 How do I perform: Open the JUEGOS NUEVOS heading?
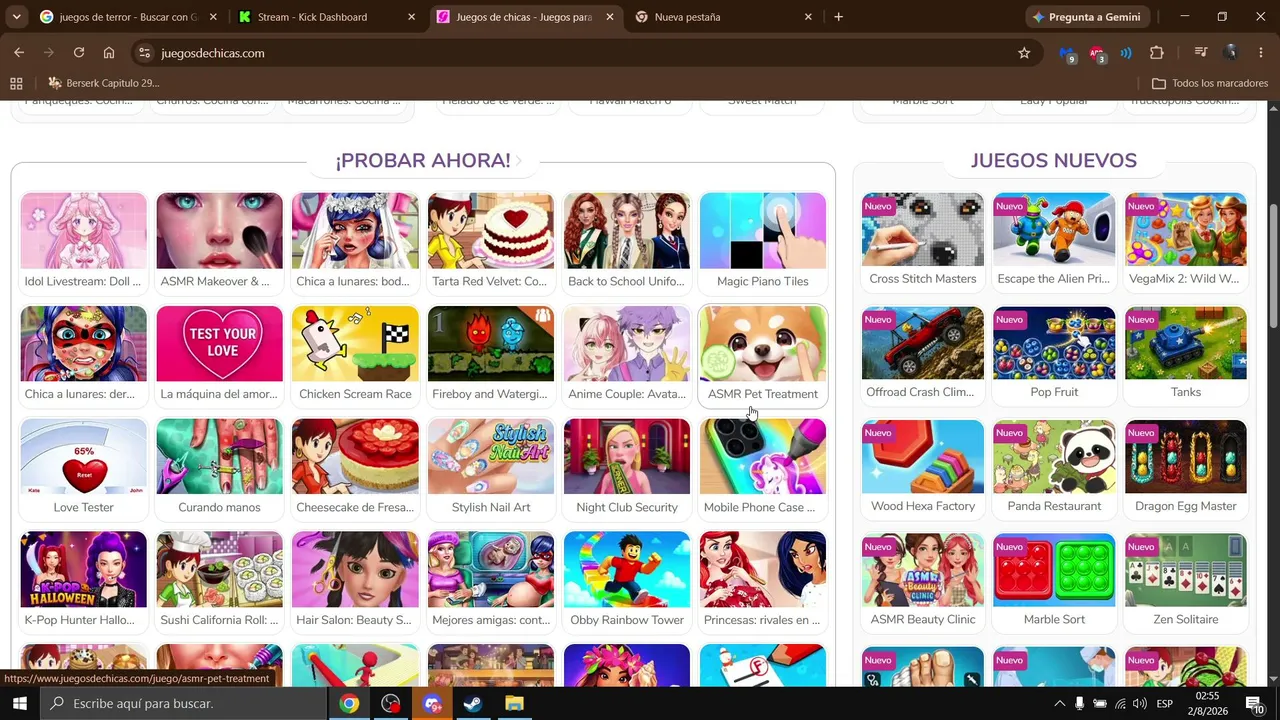coord(1054,161)
